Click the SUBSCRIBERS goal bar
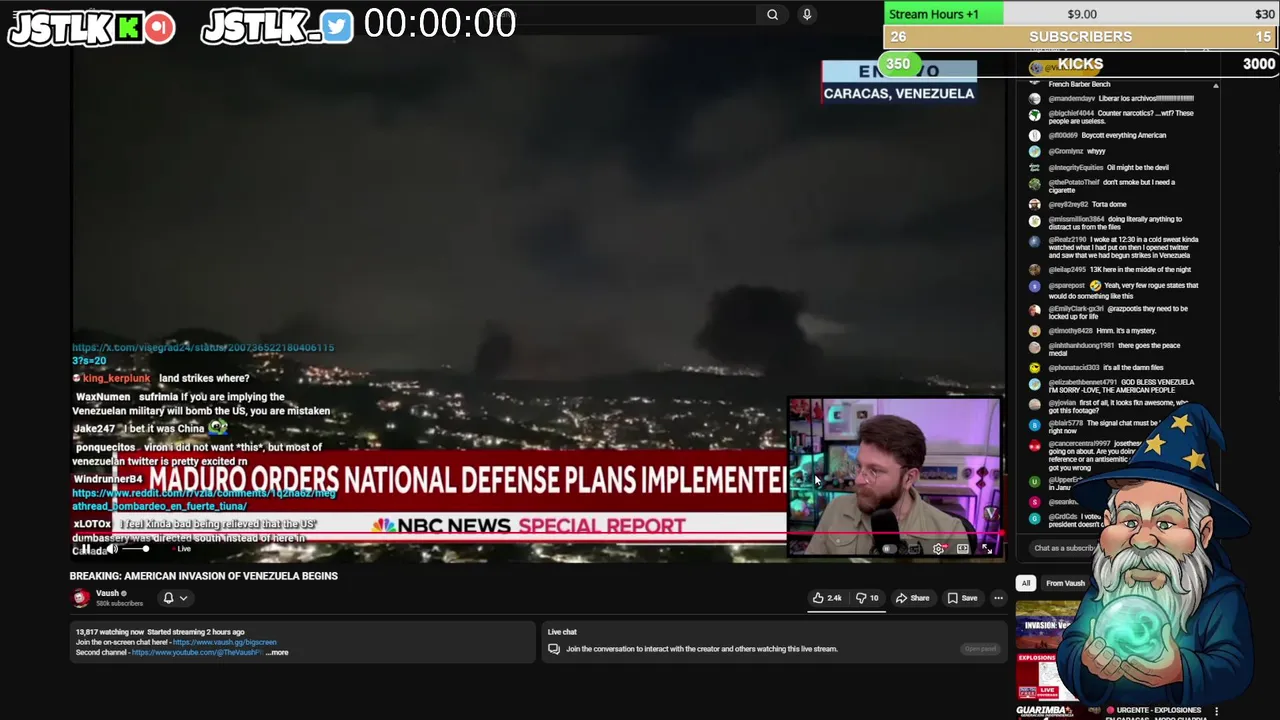This screenshot has height=720, width=1280. click(x=1081, y=37)
